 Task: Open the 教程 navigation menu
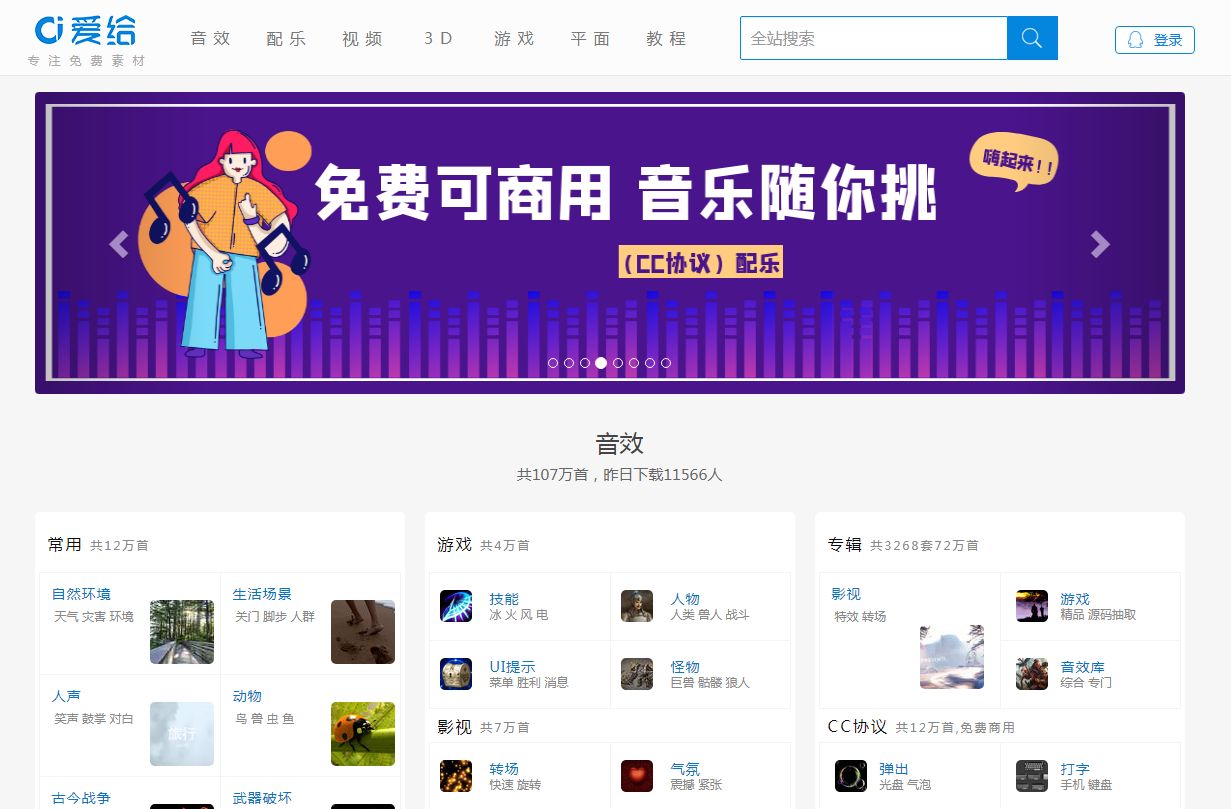667,39
